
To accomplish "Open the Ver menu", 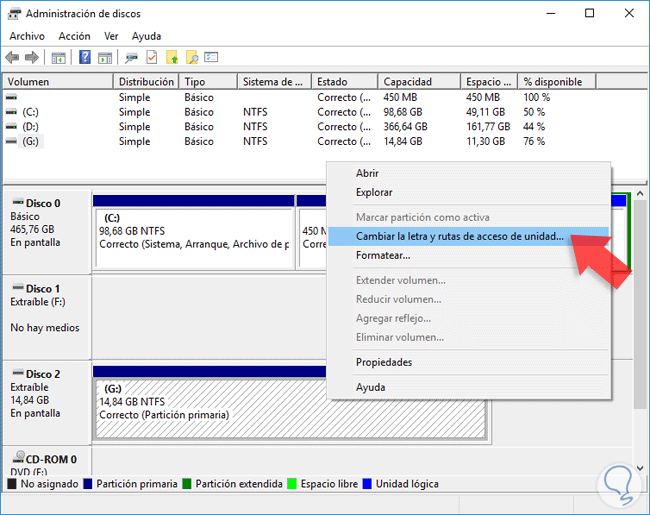I will (x=111, y=36).
